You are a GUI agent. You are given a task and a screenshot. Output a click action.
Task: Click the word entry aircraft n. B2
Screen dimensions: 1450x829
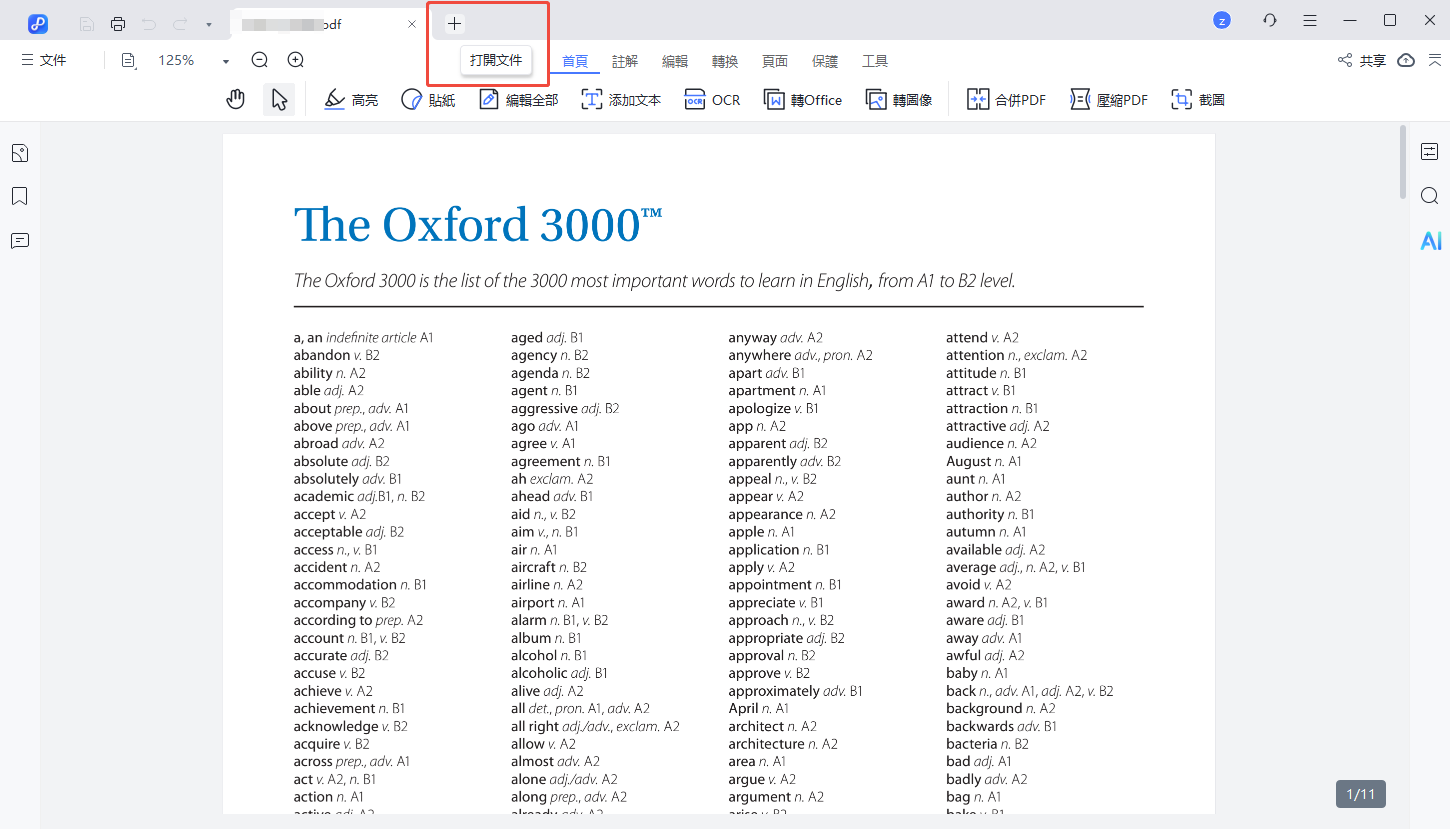549,567
